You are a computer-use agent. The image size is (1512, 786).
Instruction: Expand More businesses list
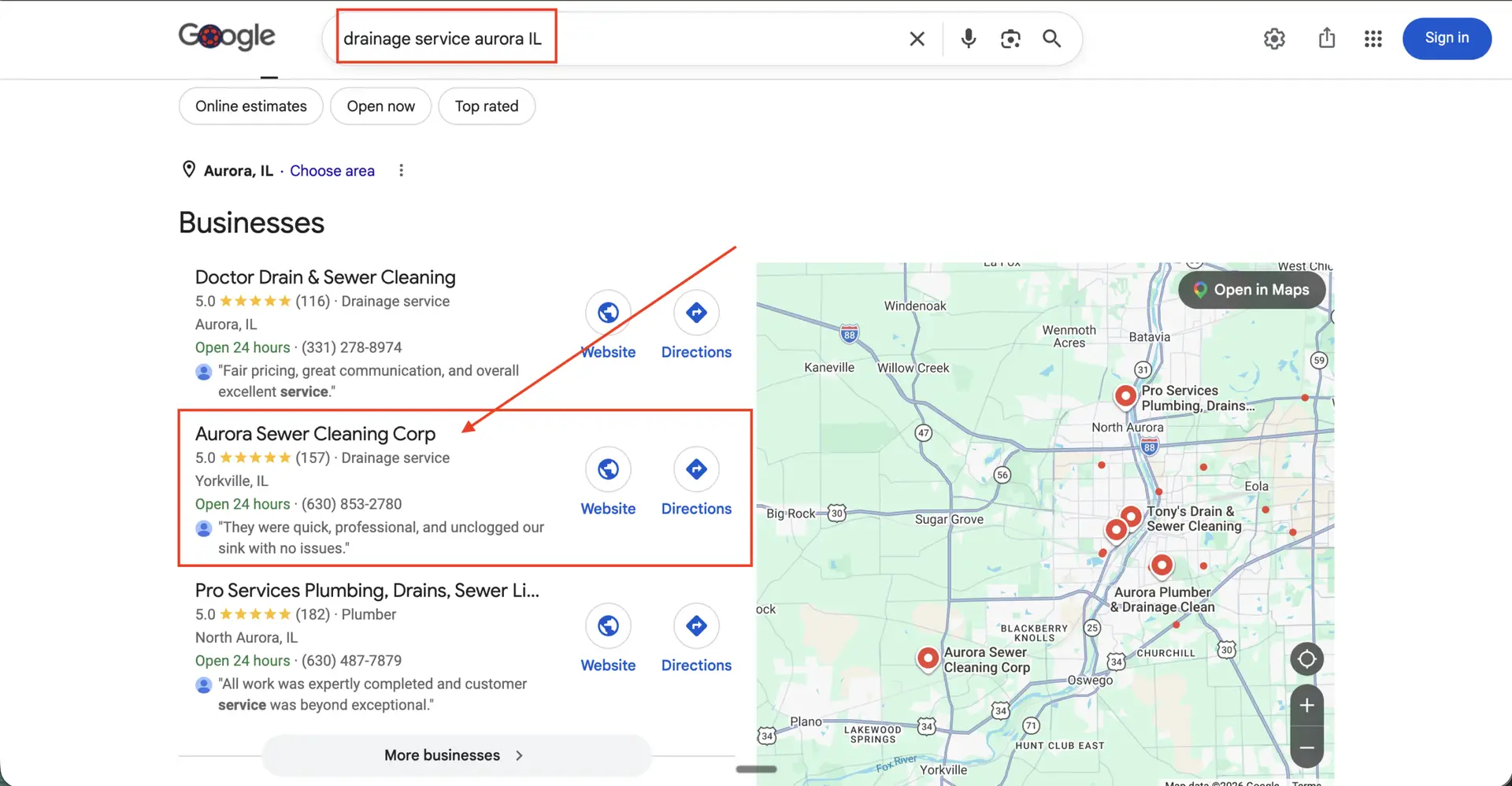[x=456, y=755]
